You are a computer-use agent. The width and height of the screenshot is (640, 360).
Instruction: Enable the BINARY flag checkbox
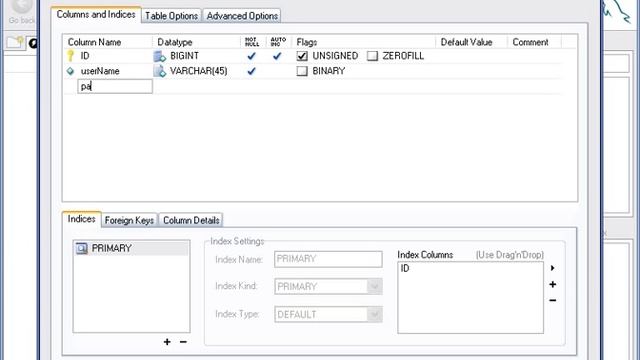(302, 71)
